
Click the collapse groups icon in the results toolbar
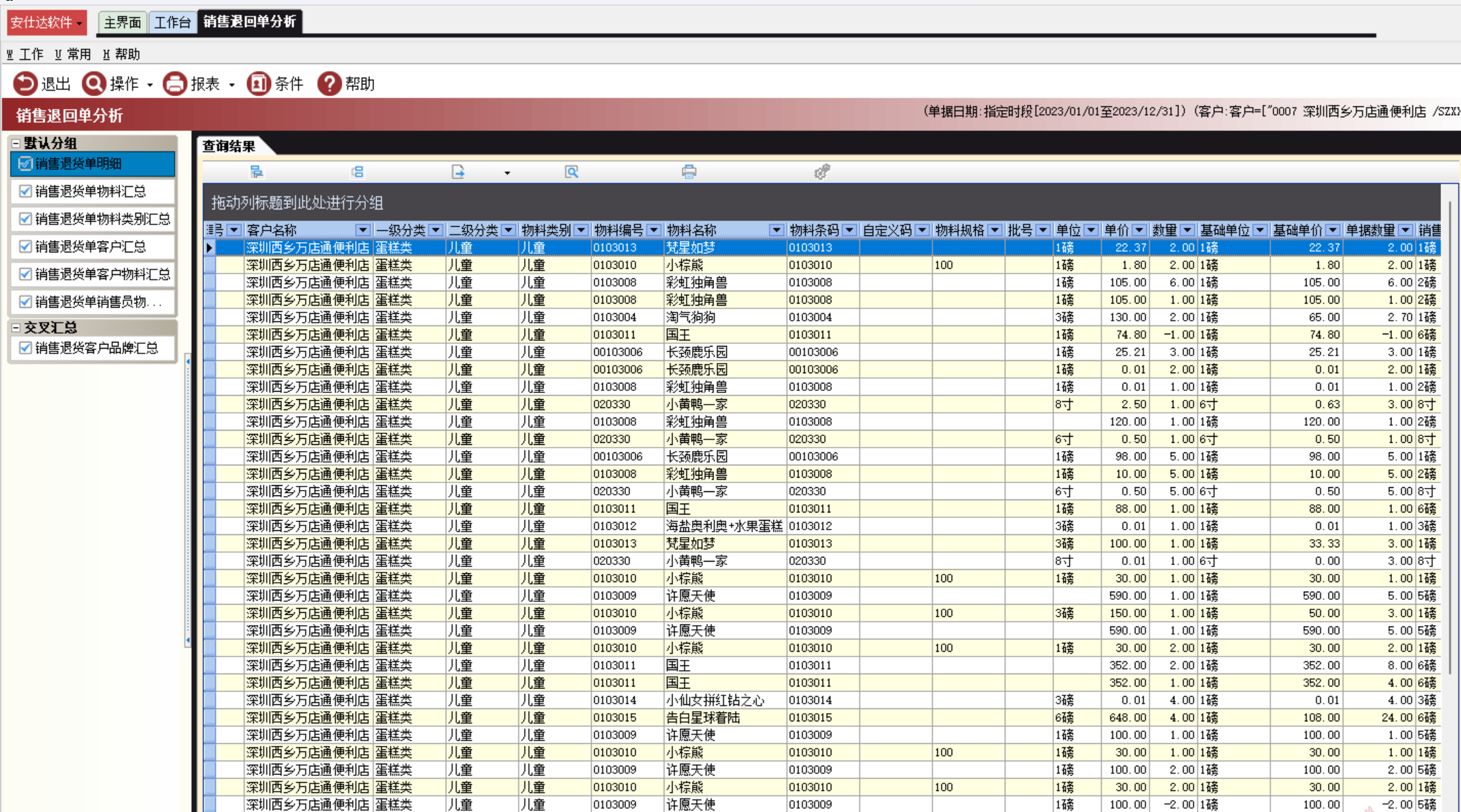pyautogui.click(x=357, y=172)
